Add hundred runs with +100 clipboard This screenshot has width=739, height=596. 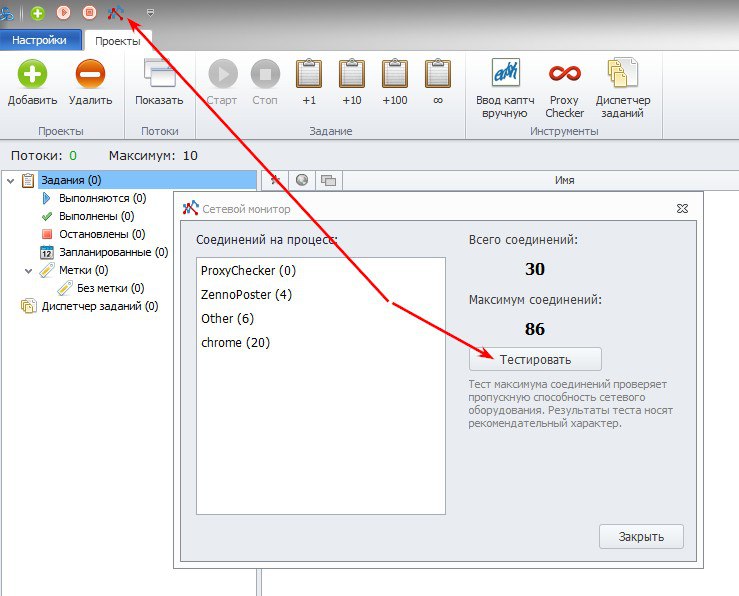394,82
